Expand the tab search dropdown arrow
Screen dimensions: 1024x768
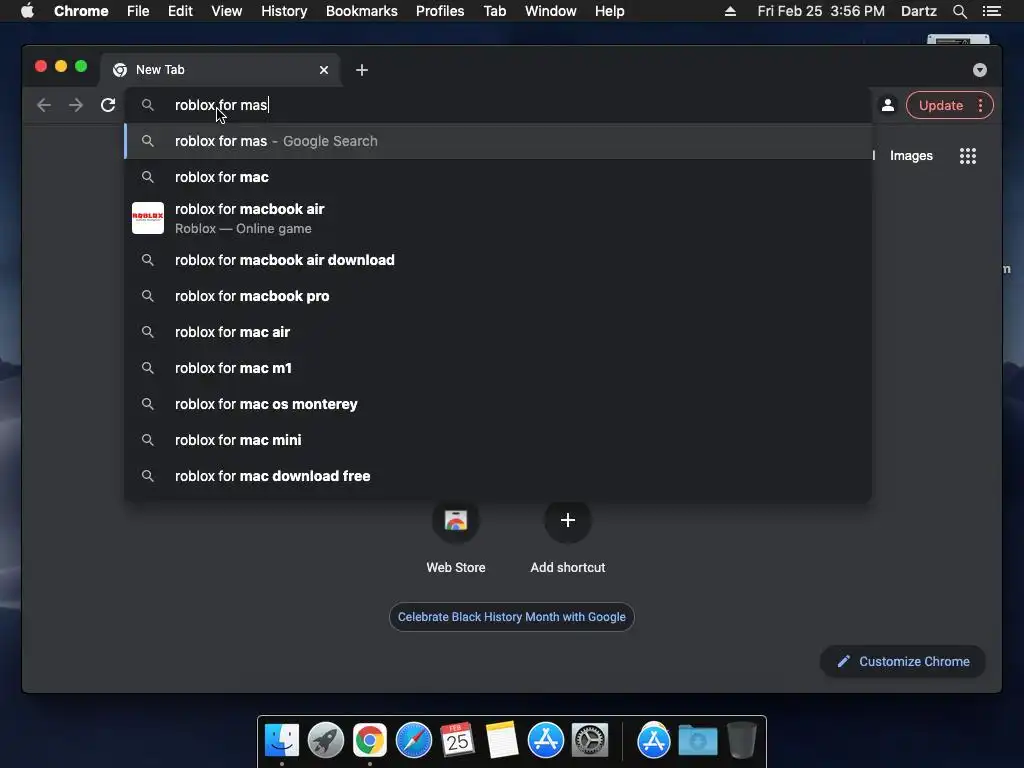pos(980,70)
